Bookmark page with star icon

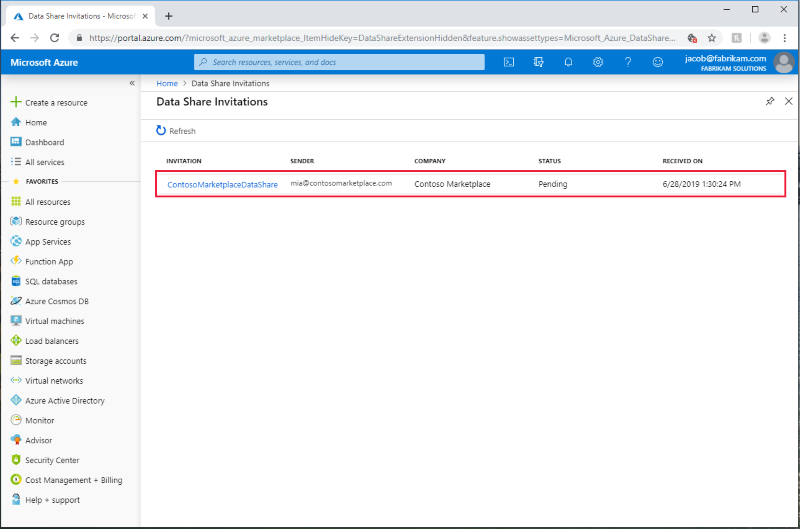tap(712, 38)
